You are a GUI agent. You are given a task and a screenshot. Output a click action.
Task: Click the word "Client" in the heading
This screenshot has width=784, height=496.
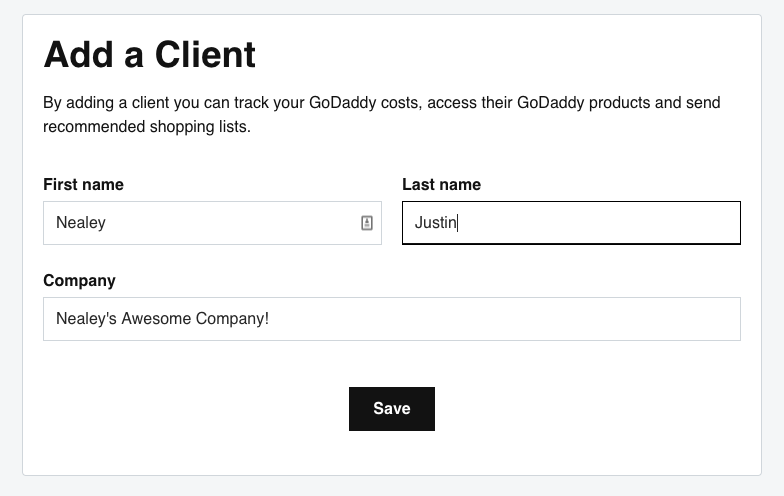pyautogui.click(x=206, y=54)
